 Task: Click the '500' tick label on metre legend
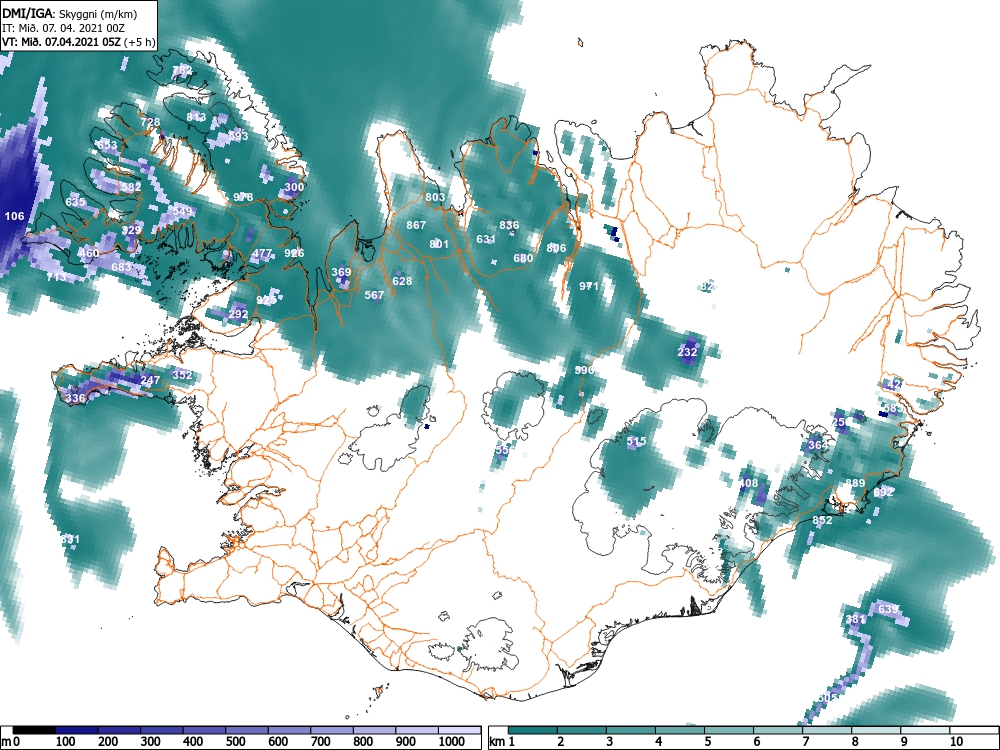(235, 742)
